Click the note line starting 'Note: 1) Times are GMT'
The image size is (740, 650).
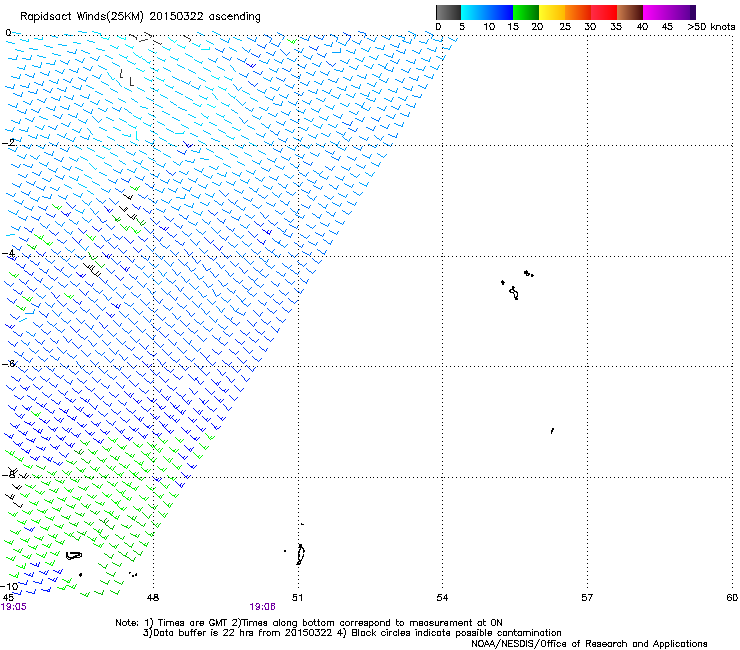309,623
